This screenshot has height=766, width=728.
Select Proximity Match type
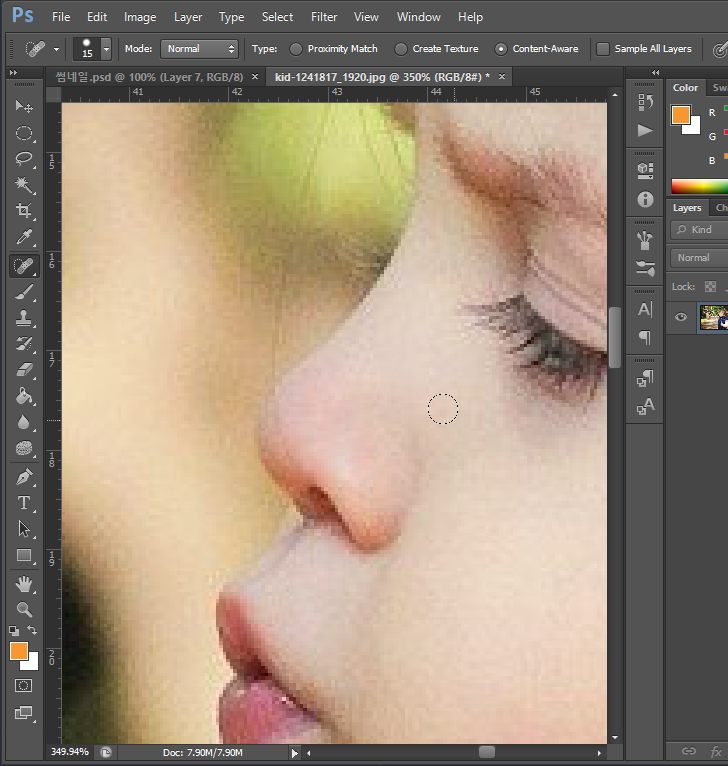296,49
